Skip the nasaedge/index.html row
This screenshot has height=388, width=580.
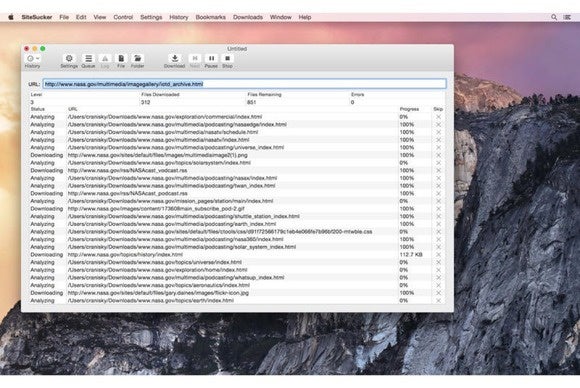pos(438,125)
